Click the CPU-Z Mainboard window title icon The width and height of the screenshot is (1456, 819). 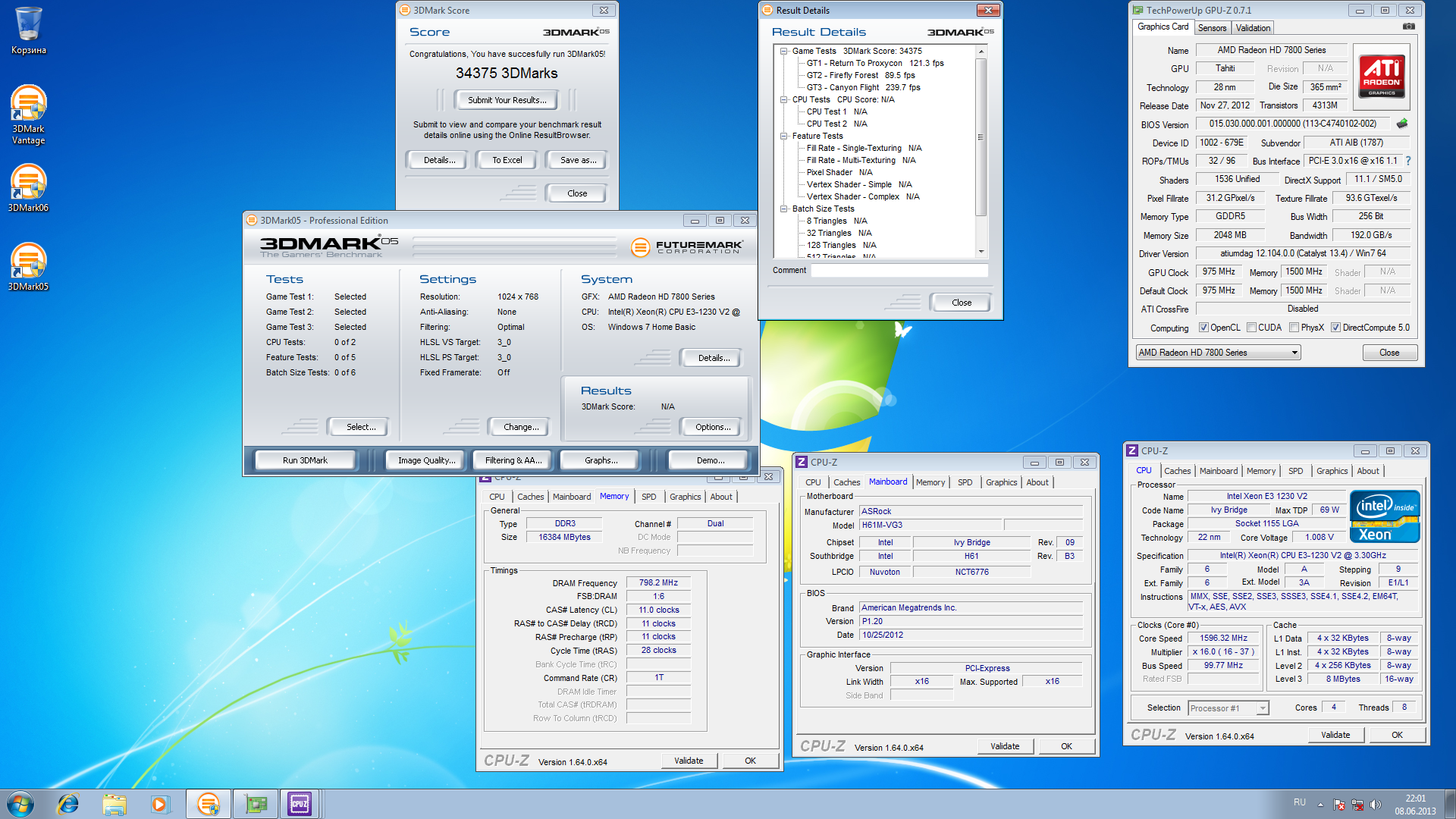pyautogui.click(x=802, y=462)
